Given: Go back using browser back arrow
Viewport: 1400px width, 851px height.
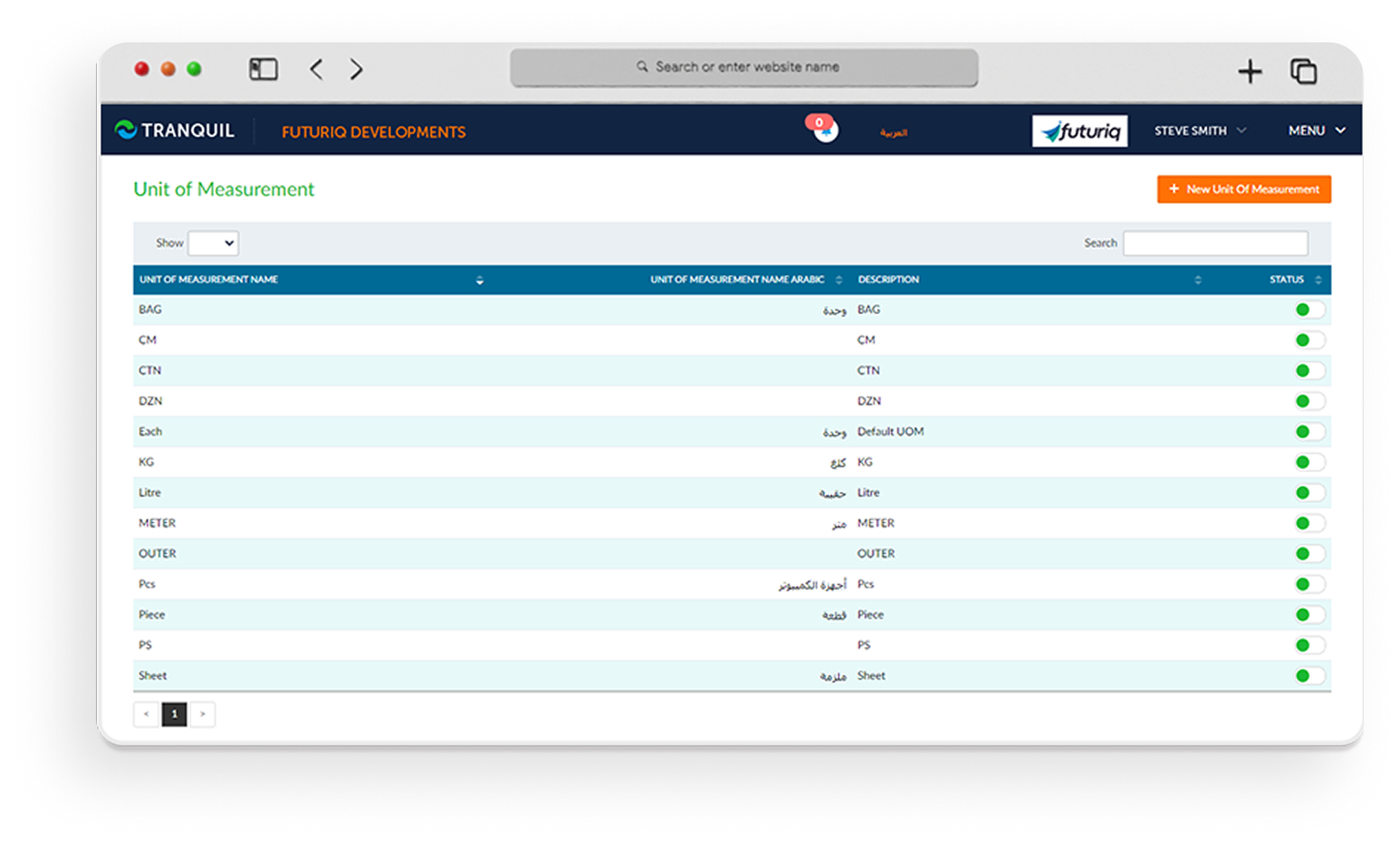Looking at the screenshot, I should click(317, 70).
